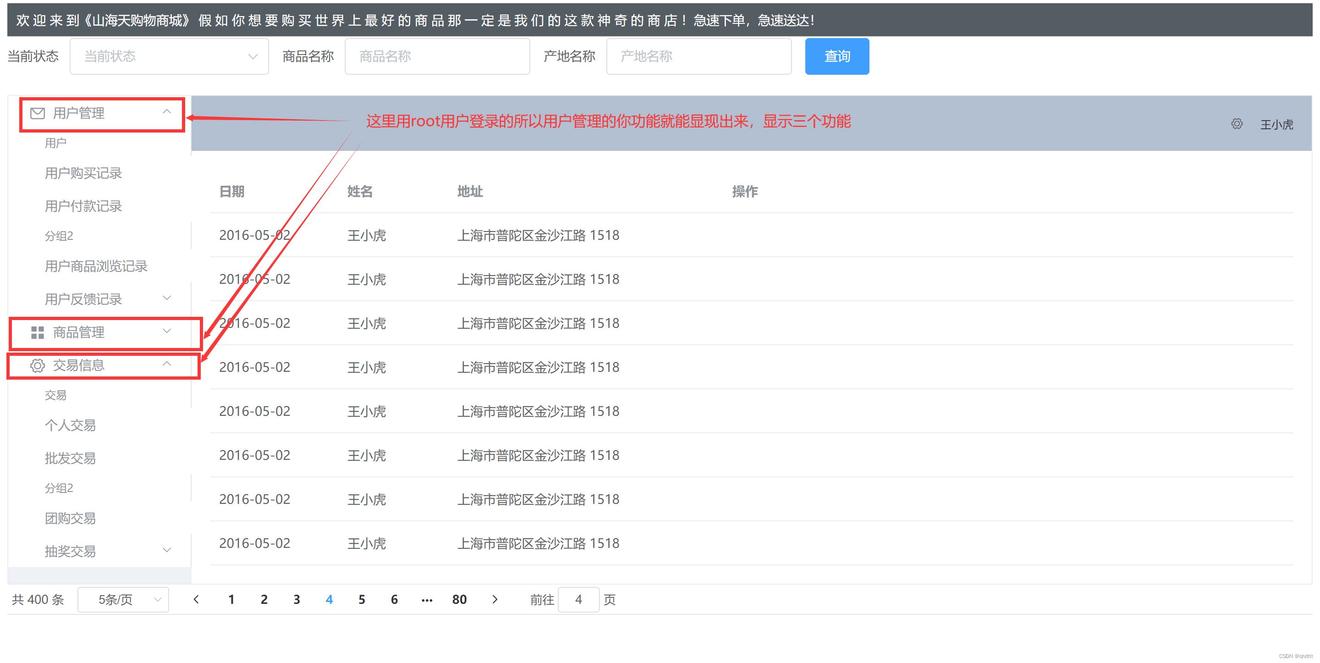Image resolution: width=1320 pixels, height=663 pixels.
Task: Click the grid icon beside 商品管理
Action: click(38, 332)
